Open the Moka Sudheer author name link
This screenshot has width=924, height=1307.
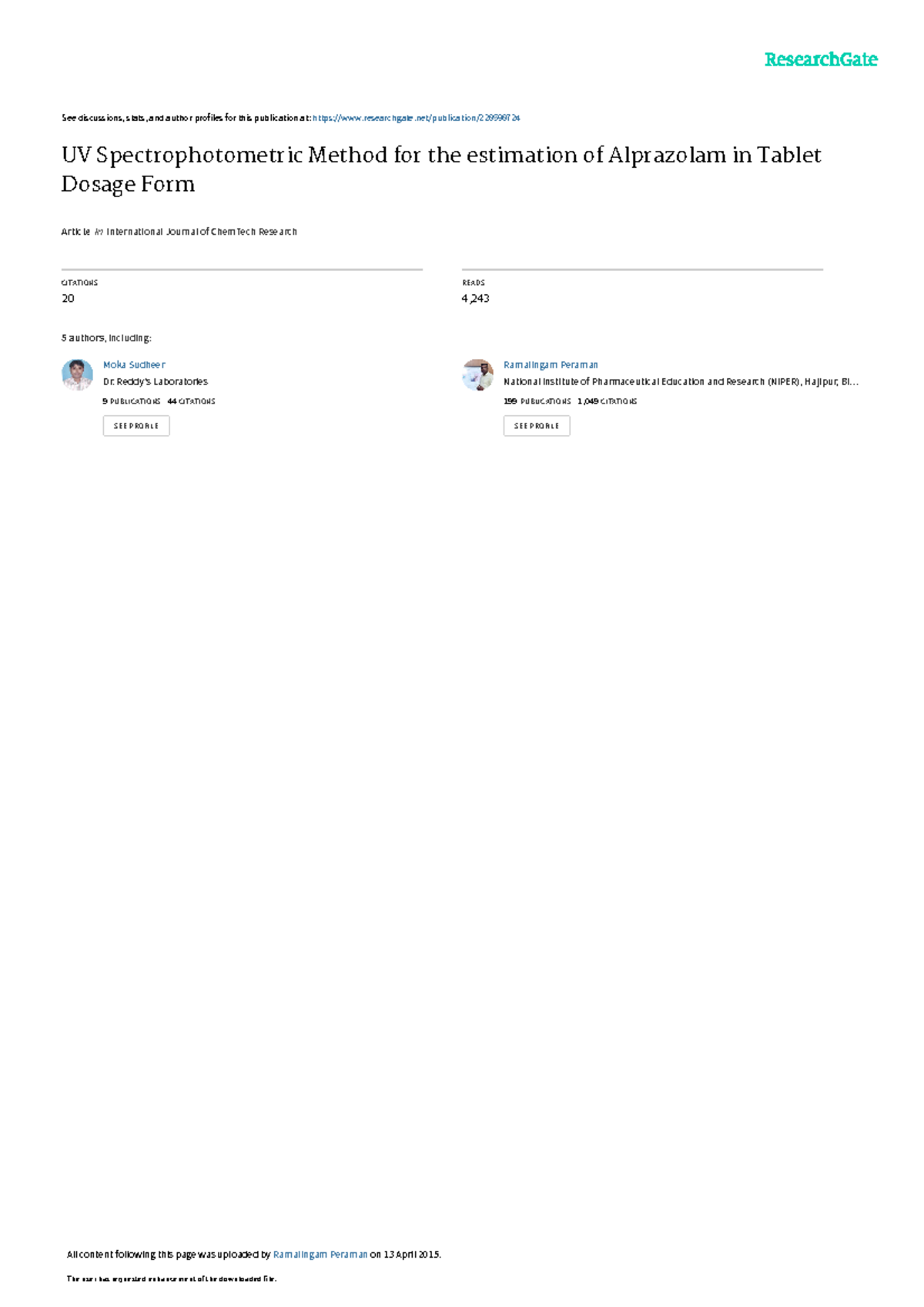pyautogui.click(x=134, y=365)
